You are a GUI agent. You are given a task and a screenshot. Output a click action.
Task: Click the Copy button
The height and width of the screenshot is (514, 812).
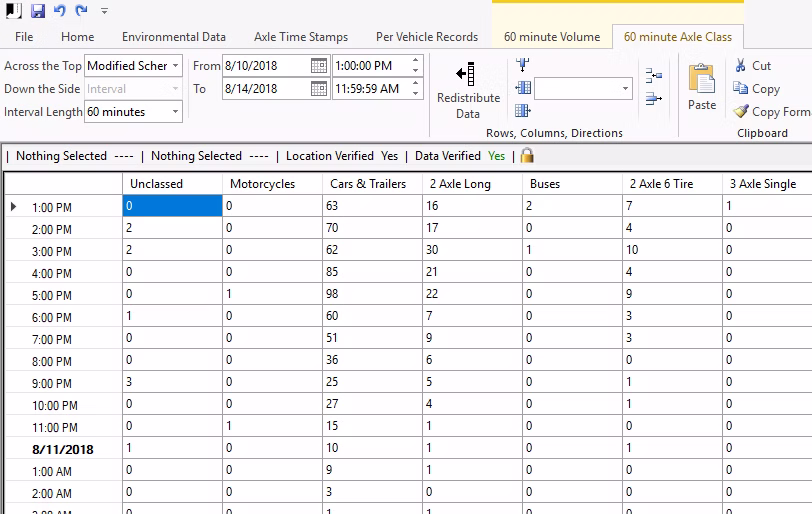click(x=757, y=89)
